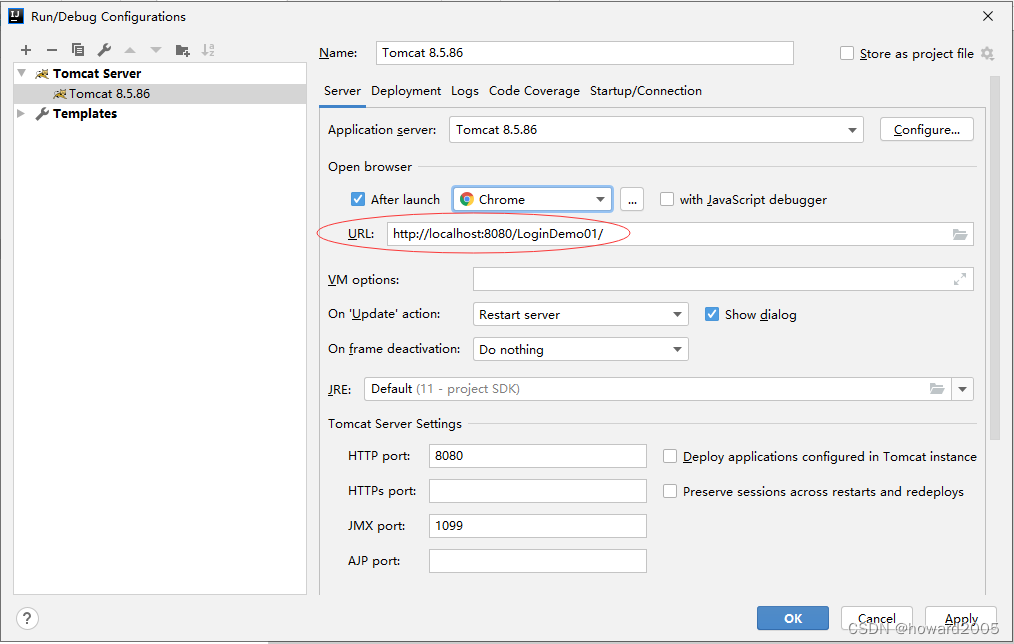1014x644 pixels.
Task: Check Deploy applications configured in Tomcat instance
Action: click(670, 456)
